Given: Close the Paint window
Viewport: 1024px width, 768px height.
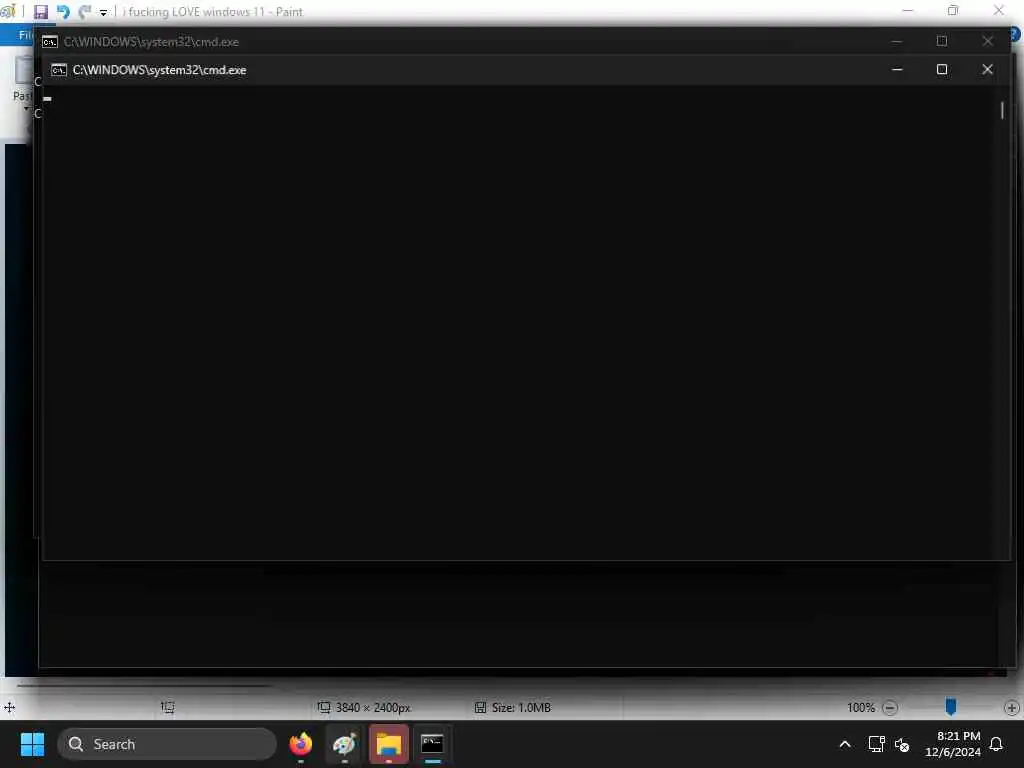Looking at the screenshot, I should tap(999, 10).
